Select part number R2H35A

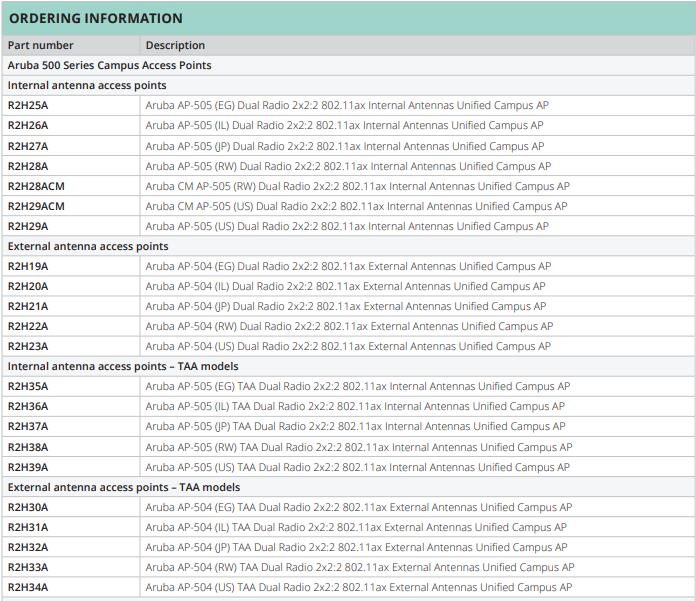click(28, 387)
